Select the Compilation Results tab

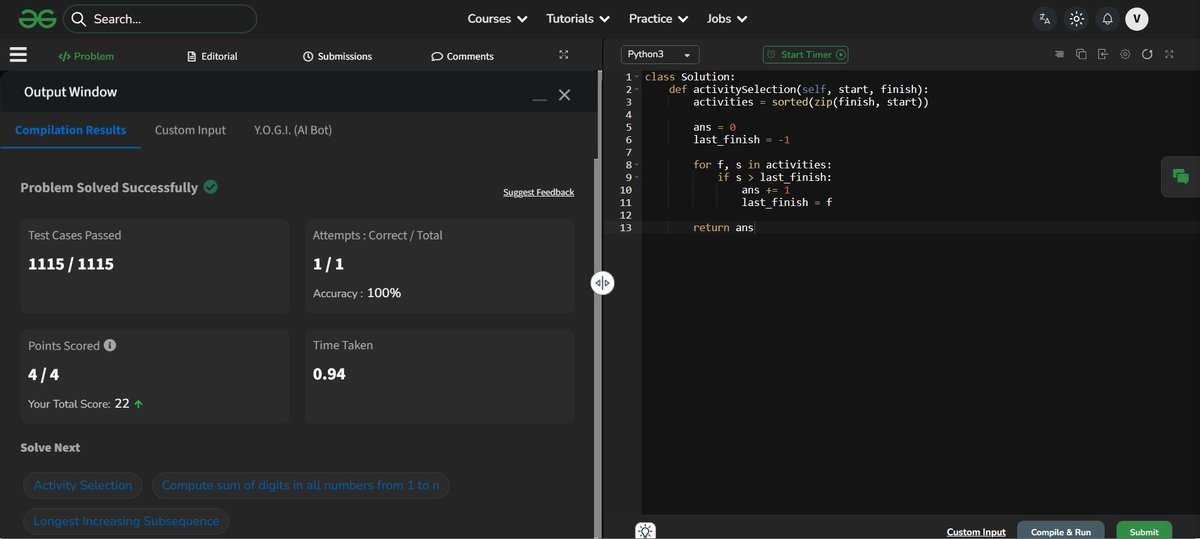click(x=71, y=130)
